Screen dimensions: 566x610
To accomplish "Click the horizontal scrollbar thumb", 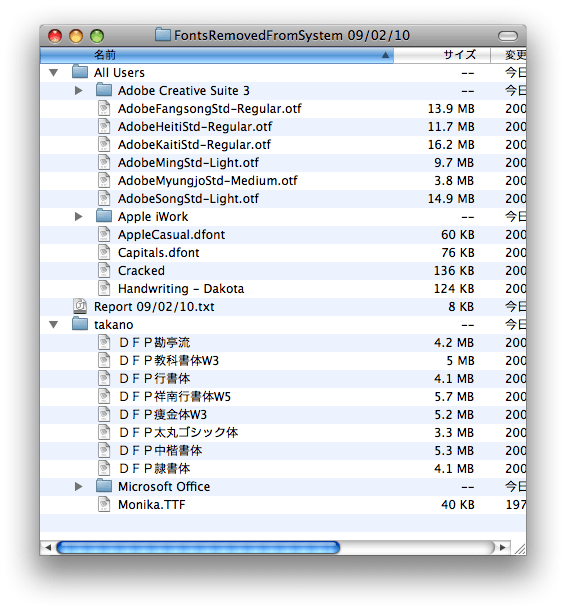I will [198, 547].
